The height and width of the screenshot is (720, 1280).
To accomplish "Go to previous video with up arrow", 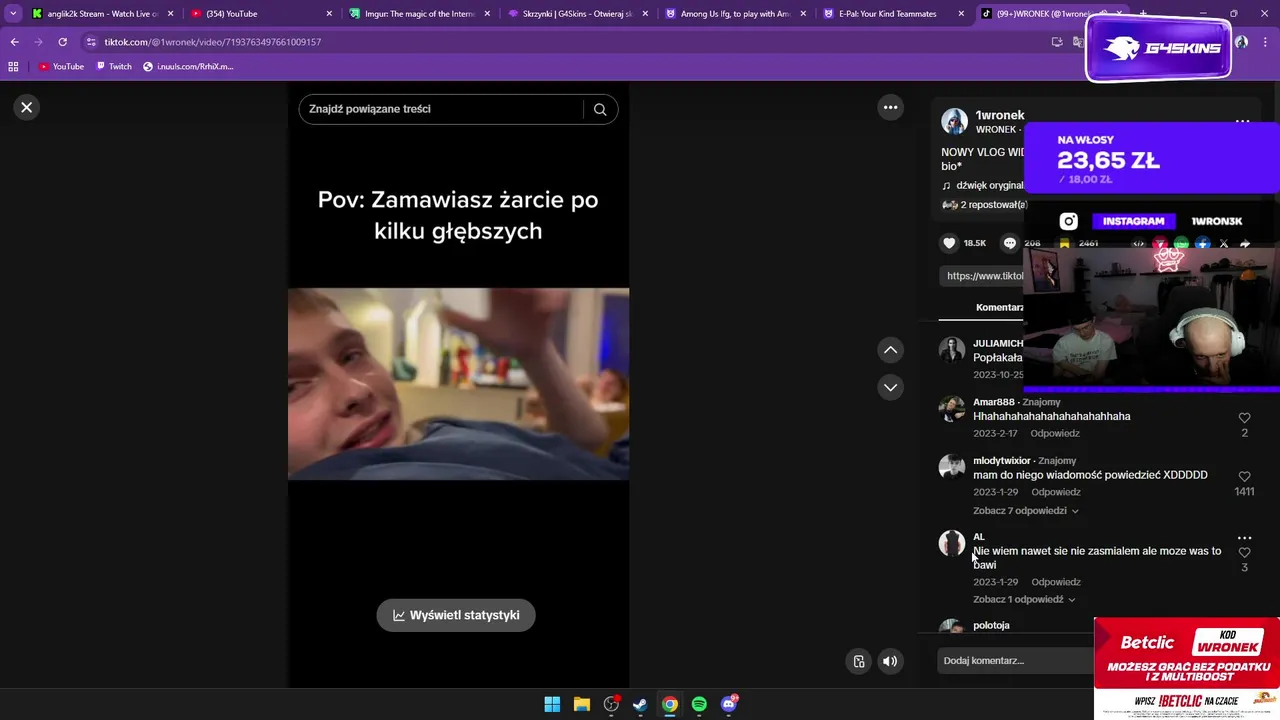I will 890,349.
